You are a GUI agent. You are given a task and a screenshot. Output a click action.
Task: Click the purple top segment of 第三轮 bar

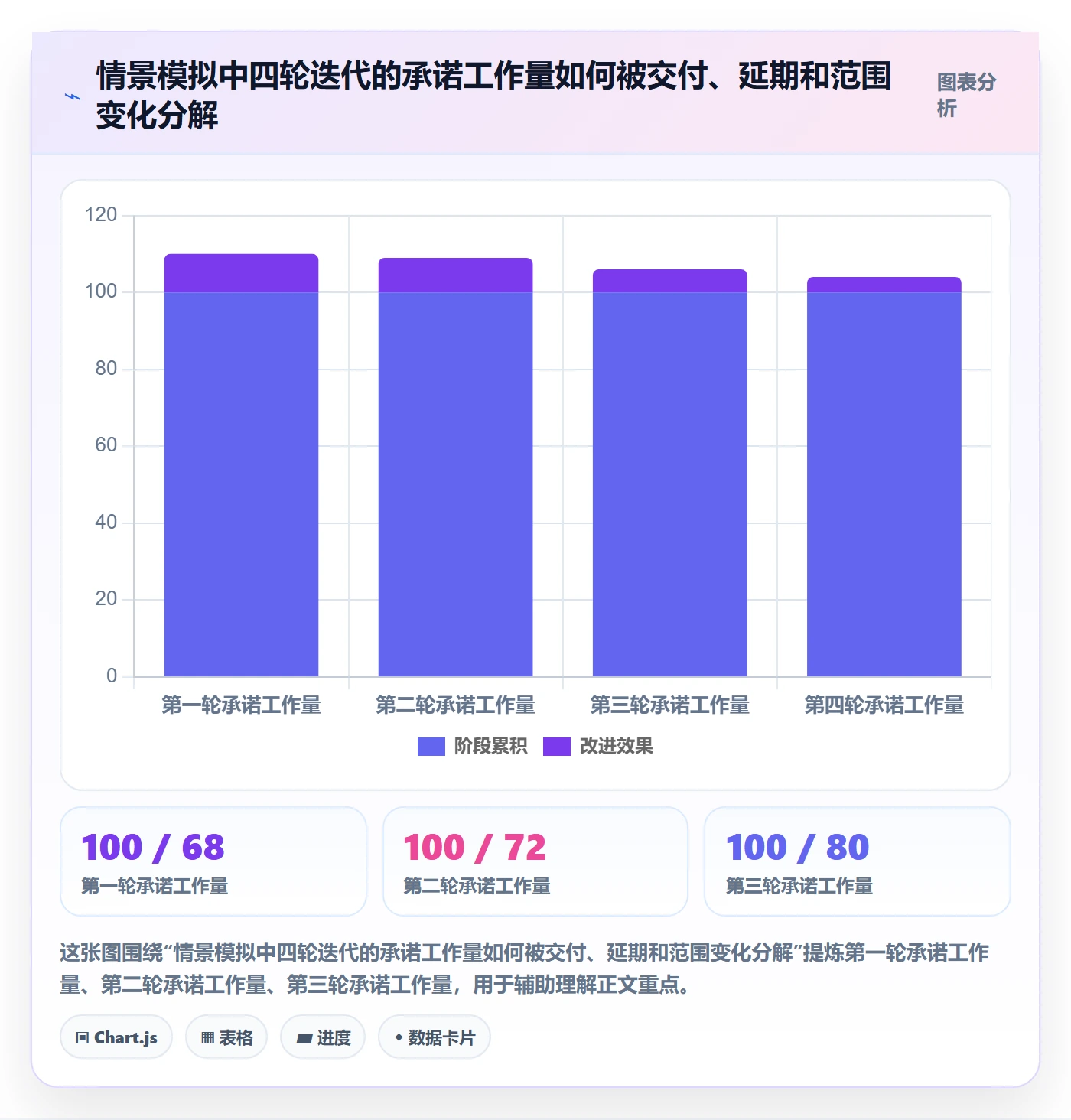pyautogui.click(x=669, y=281)
